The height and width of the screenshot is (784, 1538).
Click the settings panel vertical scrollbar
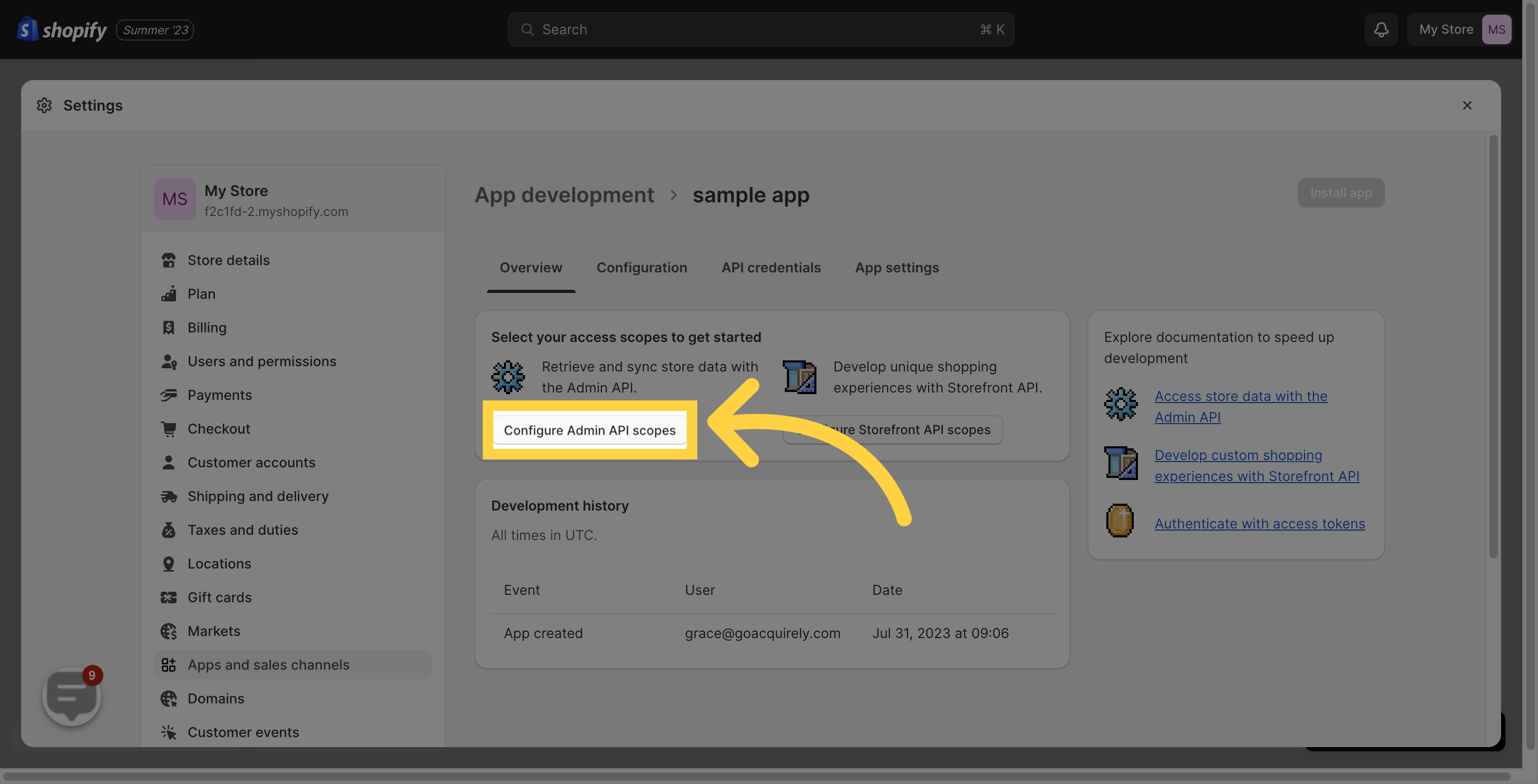coord(1493,346)
